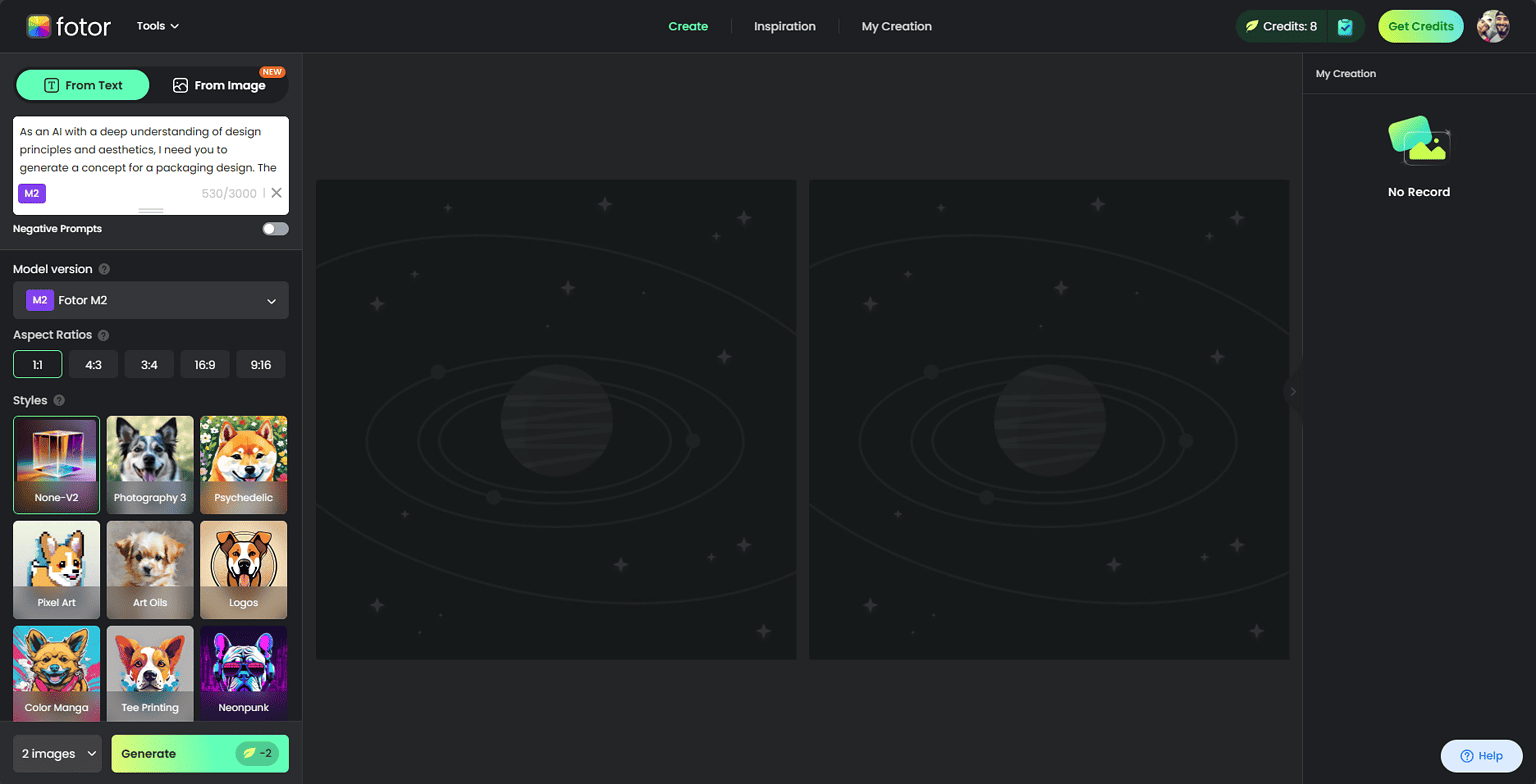Open the credits clipboard task icon
Viewport: 1536px width, 784px height.
pos(1345,27)
